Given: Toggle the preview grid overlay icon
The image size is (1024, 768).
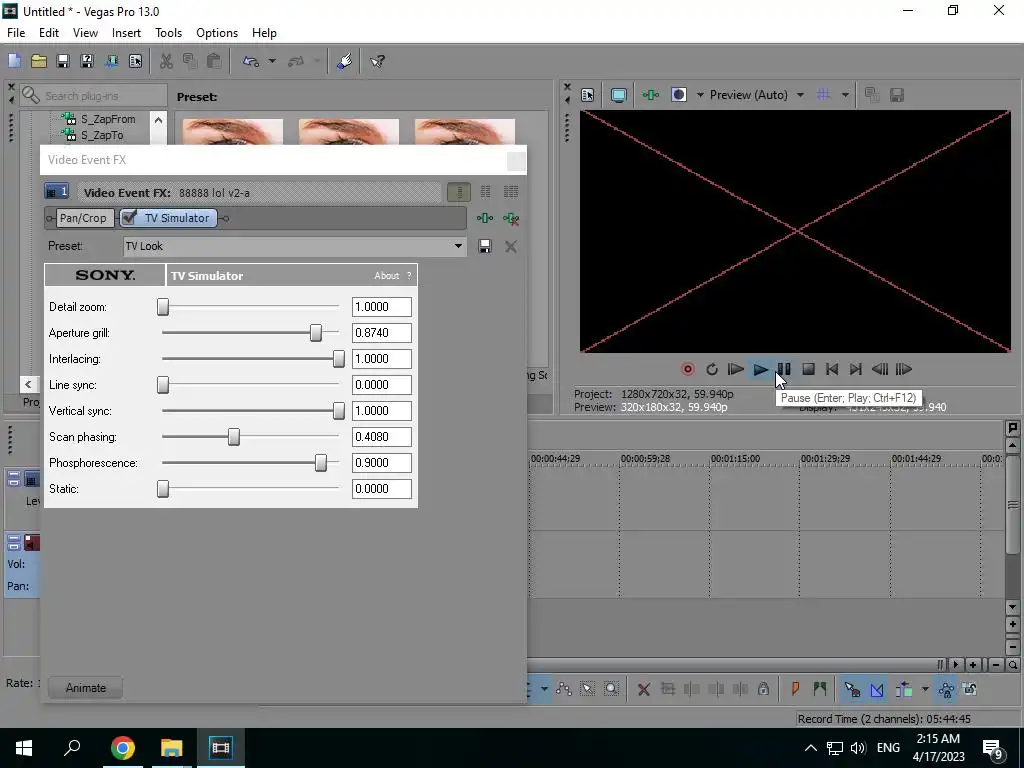Looking at the screenshot, I should [x=823, y=95].
